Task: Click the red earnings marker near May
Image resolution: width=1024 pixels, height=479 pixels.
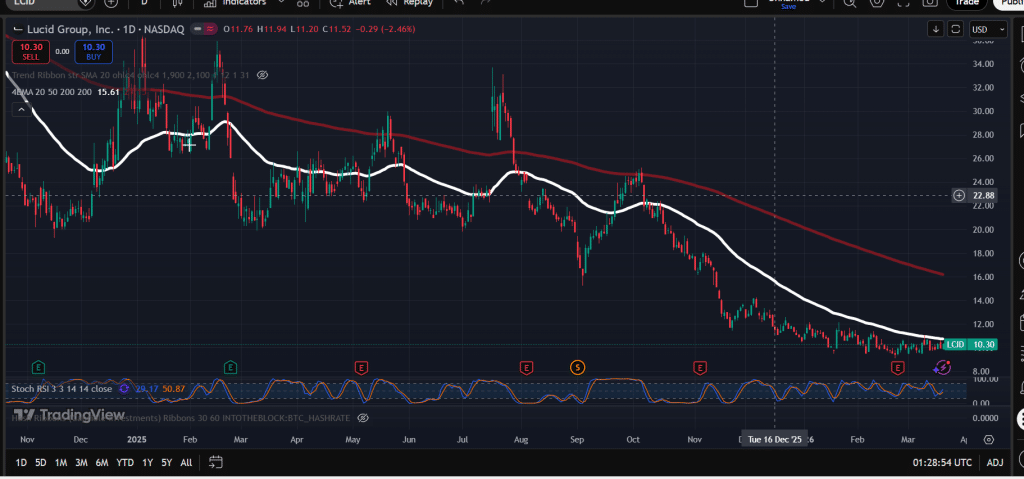Action: (360, 367)
